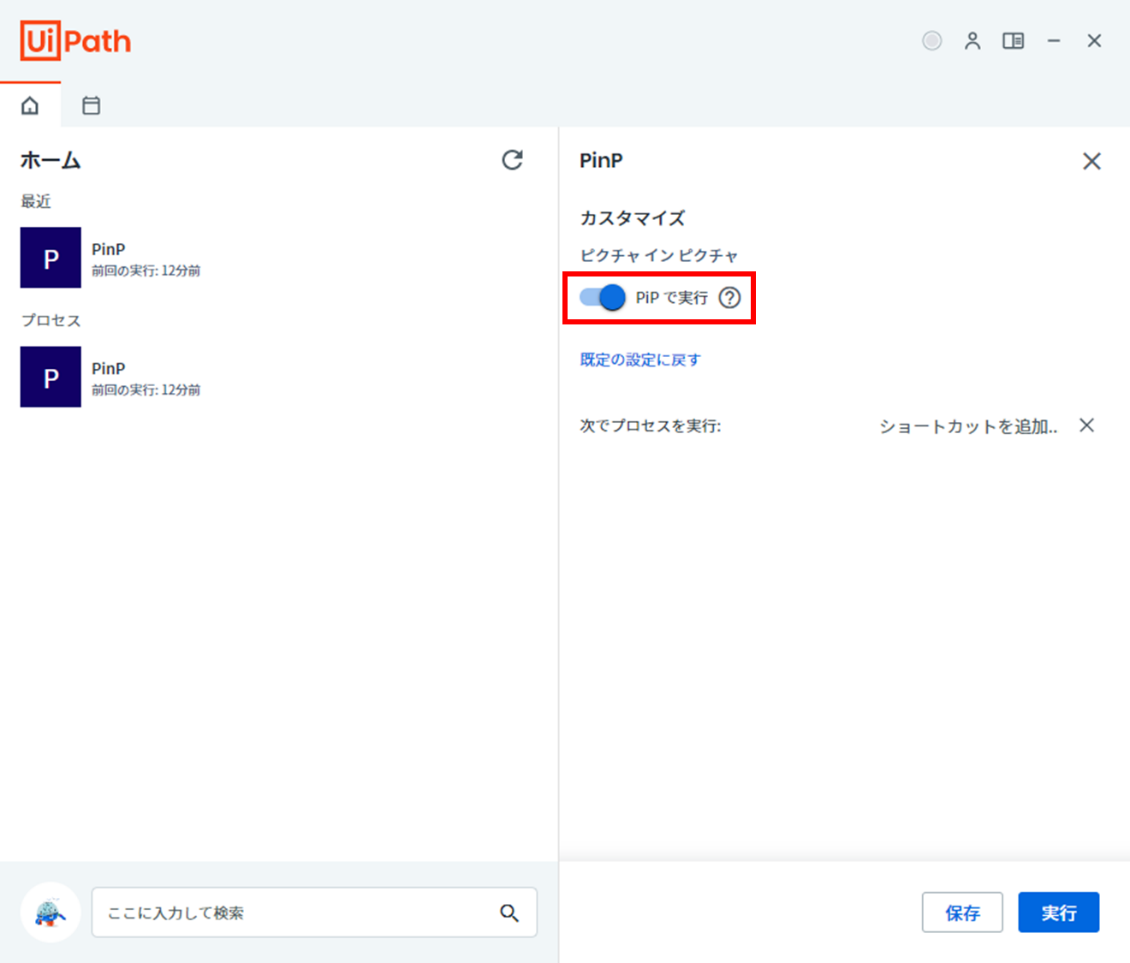The height and width of the screenshot is (963, 1130).
Task: Clear the process shortcut with X
Action: tap(1087, 425)
